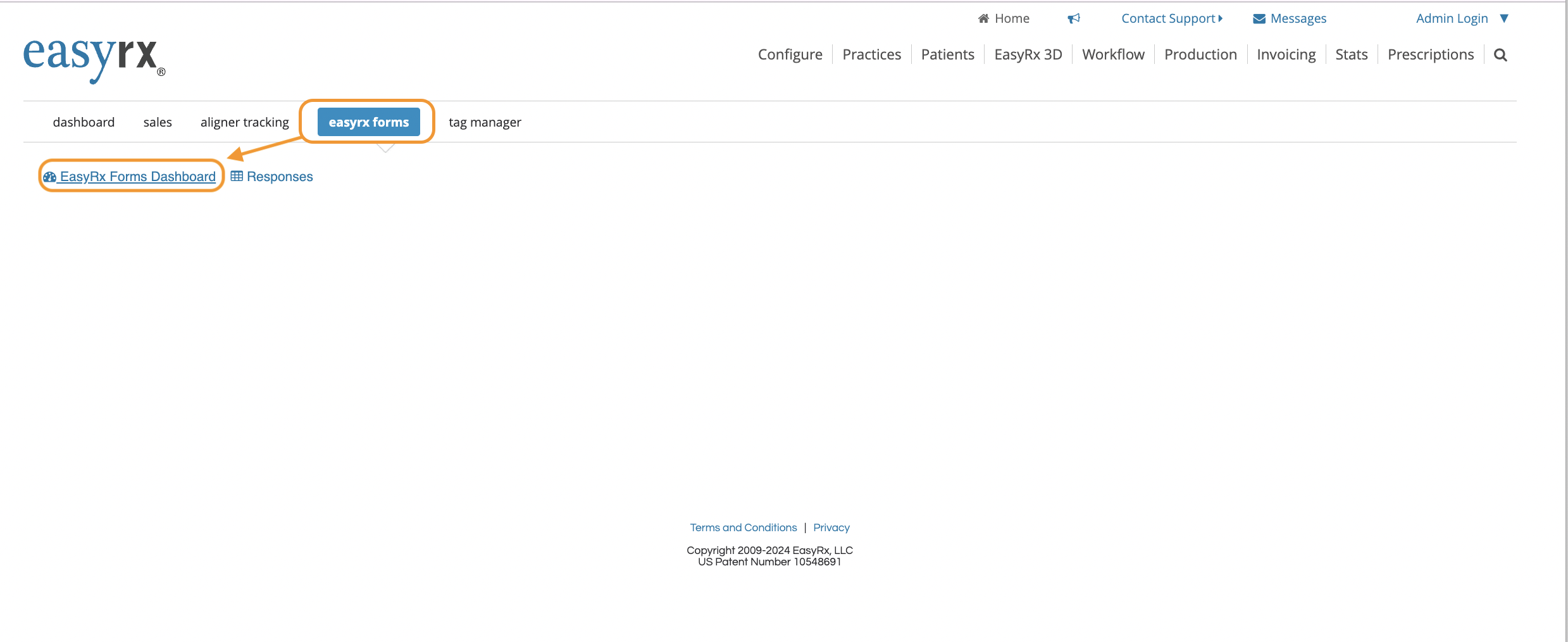Open the Prescriptions menu
1568x642 pixels.
pos(1431,54)
